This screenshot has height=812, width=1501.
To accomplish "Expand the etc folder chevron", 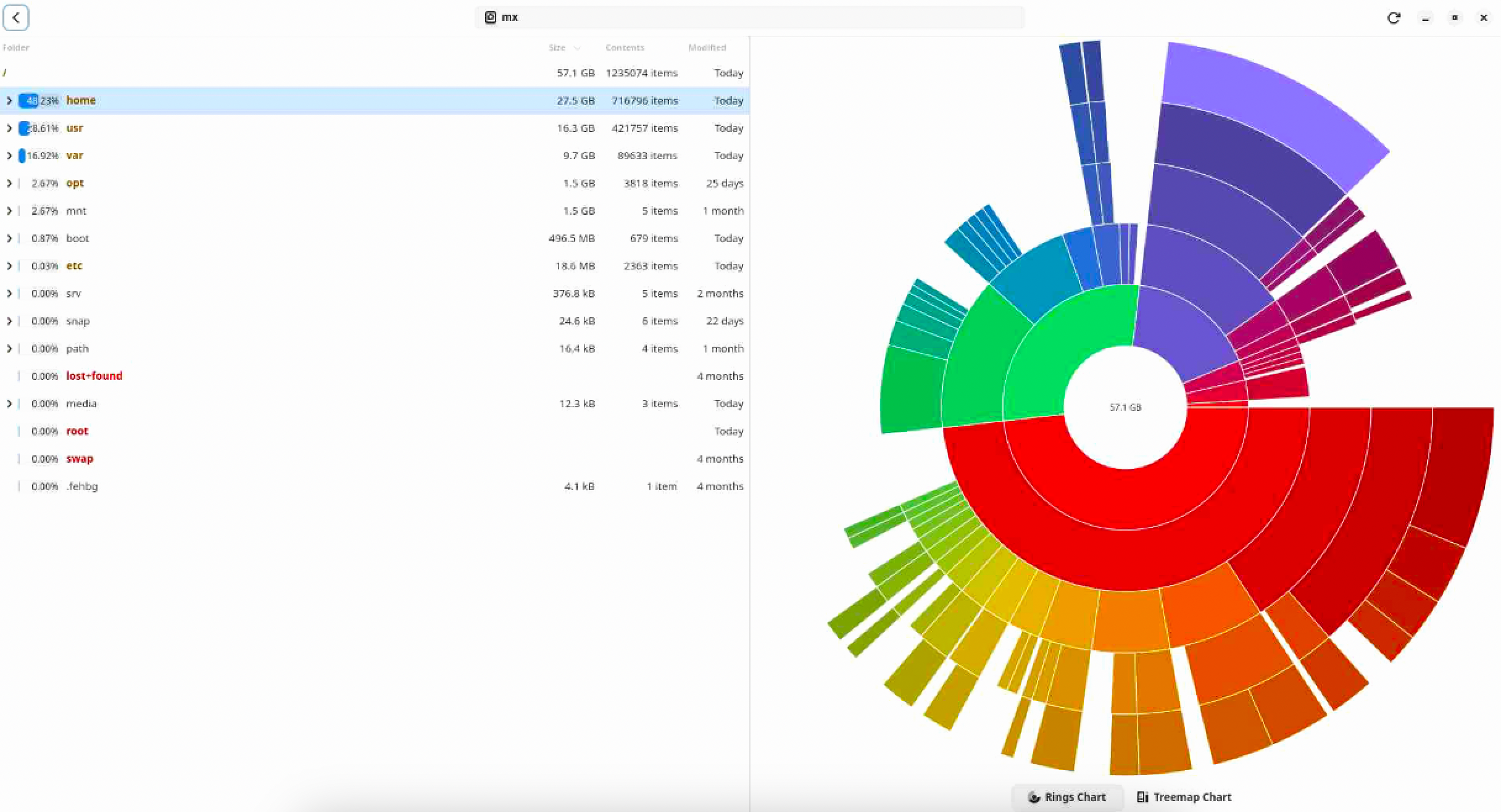I will (x=9, y=266).
